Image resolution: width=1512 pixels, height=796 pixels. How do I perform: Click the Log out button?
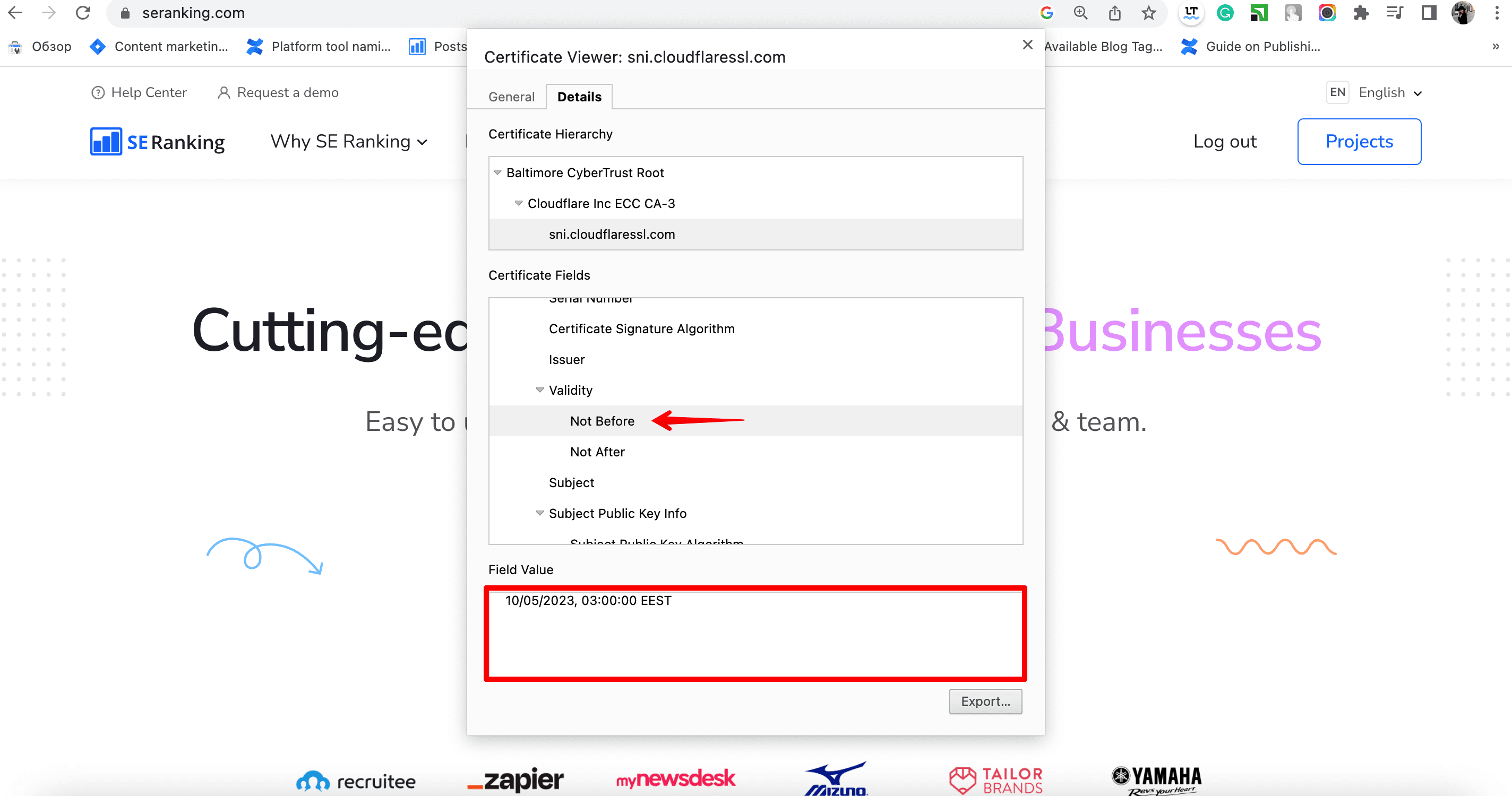tap(1225, 141)
